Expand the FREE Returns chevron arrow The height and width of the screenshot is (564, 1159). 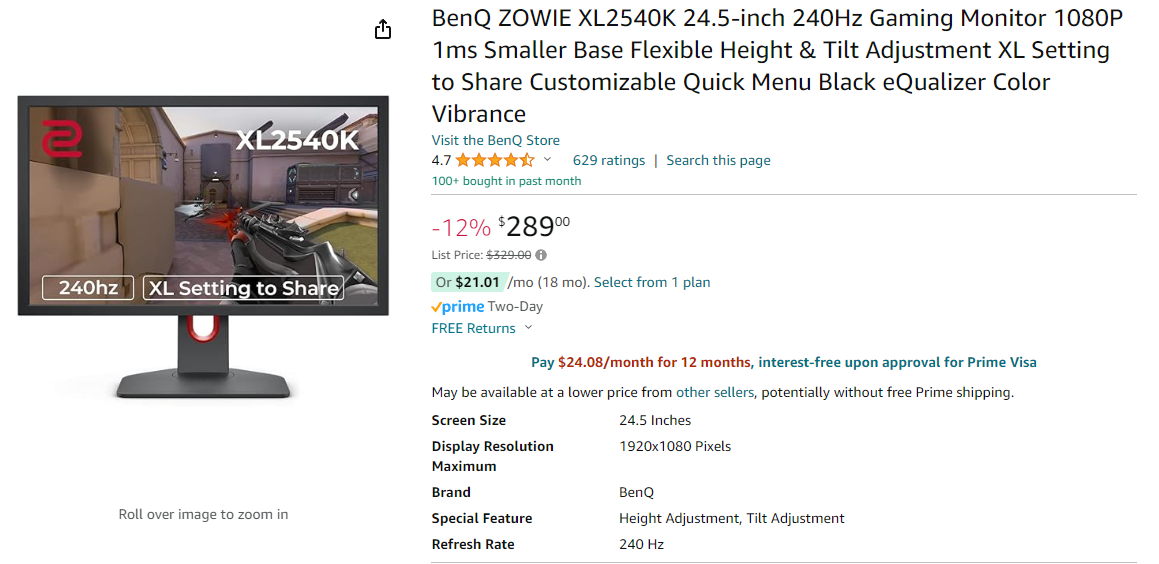[x=529, y=328]
